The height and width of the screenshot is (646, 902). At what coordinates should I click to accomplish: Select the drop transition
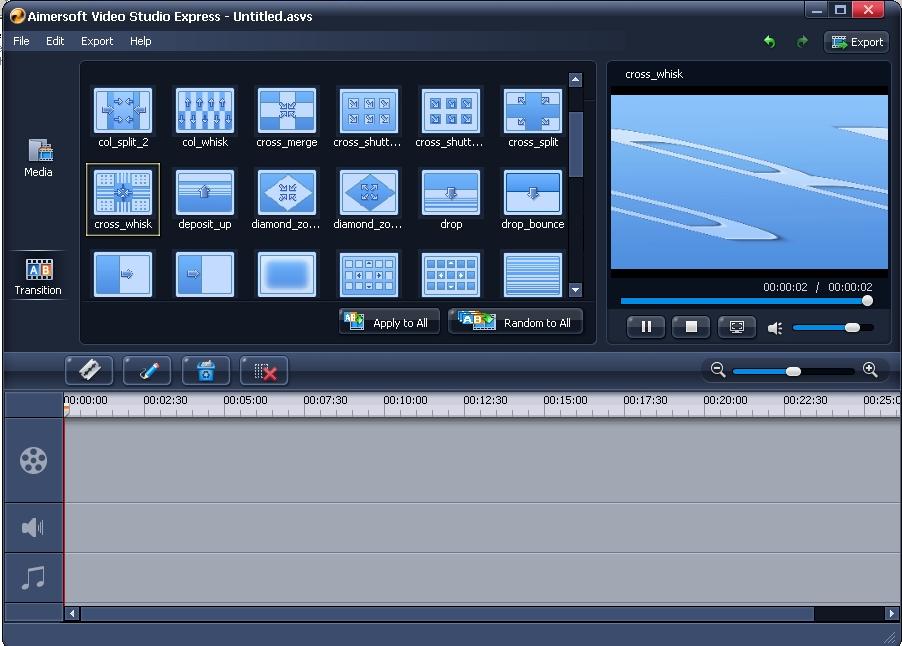451,200
